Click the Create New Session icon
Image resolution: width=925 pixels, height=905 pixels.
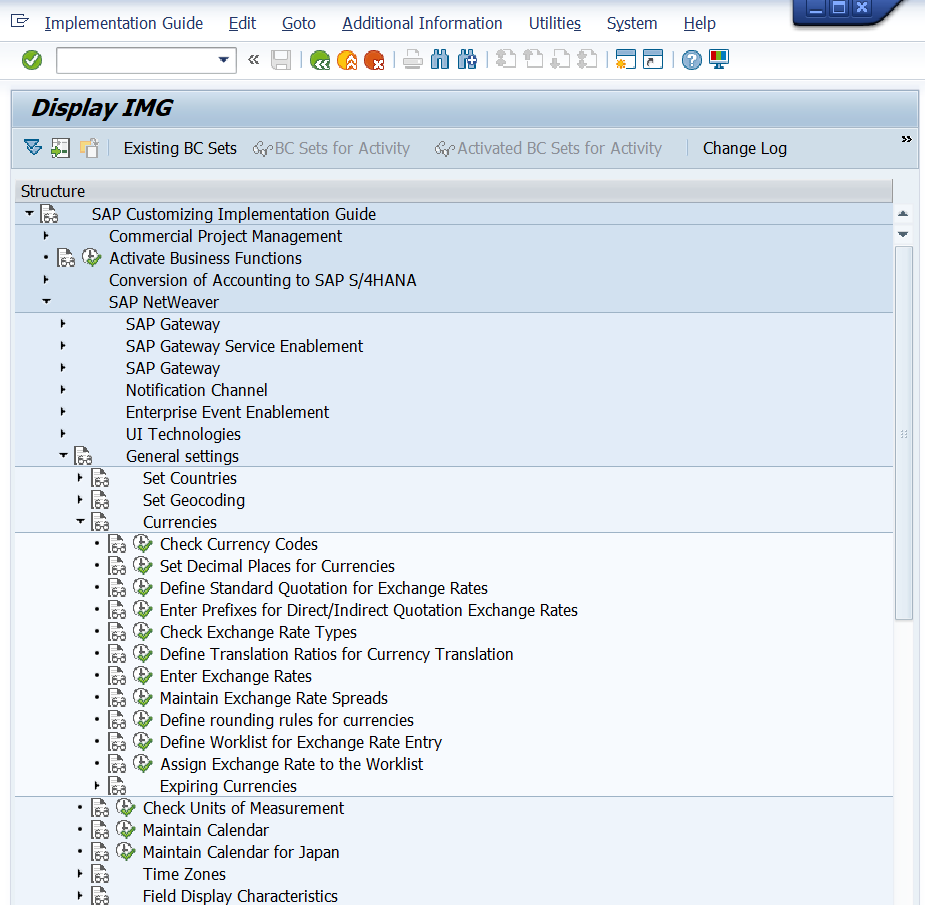point(625,60)
